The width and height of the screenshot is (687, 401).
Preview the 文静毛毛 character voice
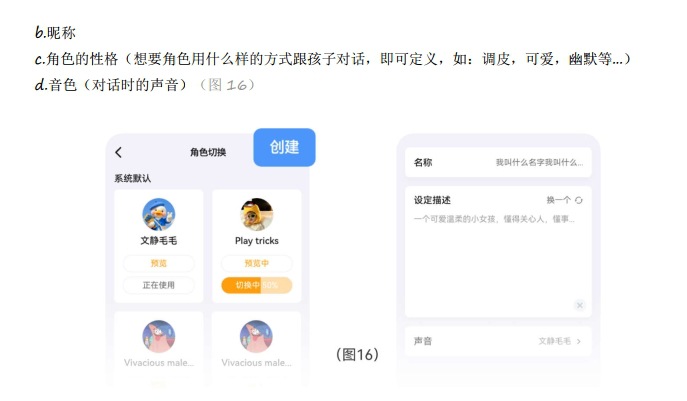tap(159, 263)
